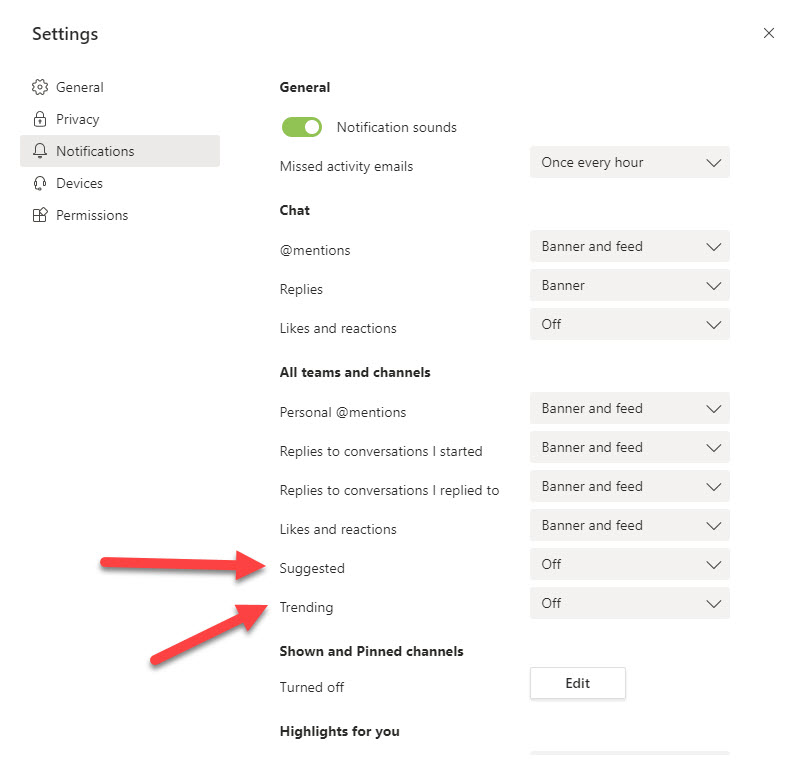
Task: Open Missed activity emails dropdown
Action: 629,162
